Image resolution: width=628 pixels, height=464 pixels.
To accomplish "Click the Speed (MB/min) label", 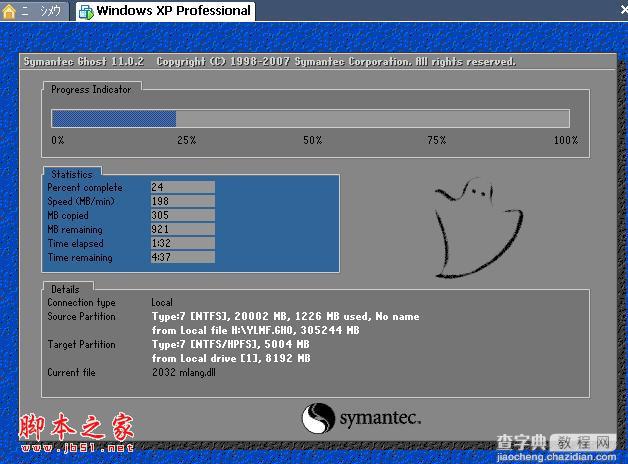I will (81, 201).
